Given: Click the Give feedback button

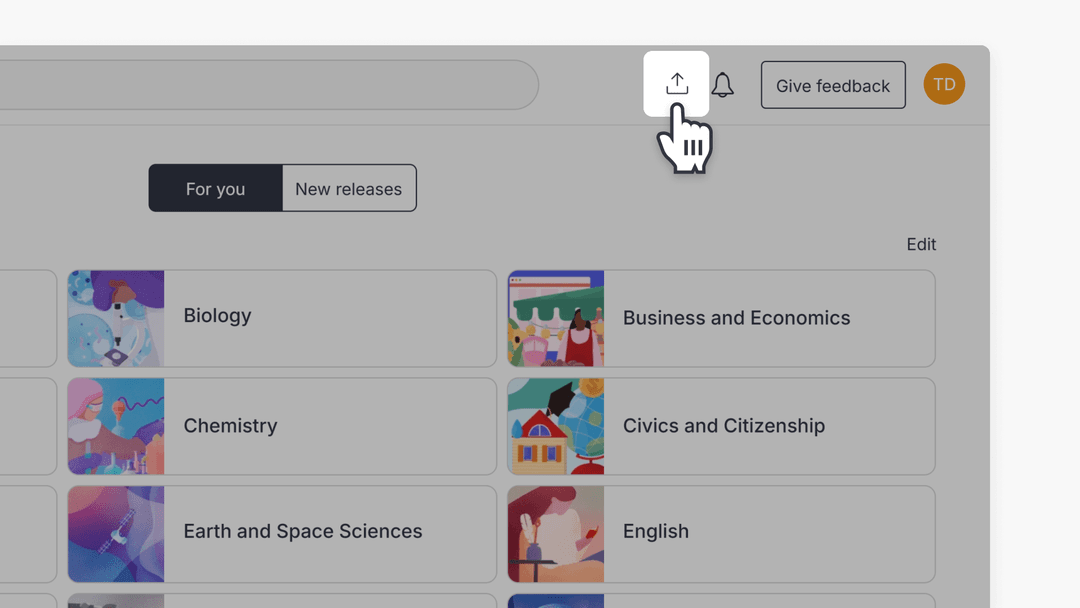Looking at the screenshot, I should [x=833, y=86].
